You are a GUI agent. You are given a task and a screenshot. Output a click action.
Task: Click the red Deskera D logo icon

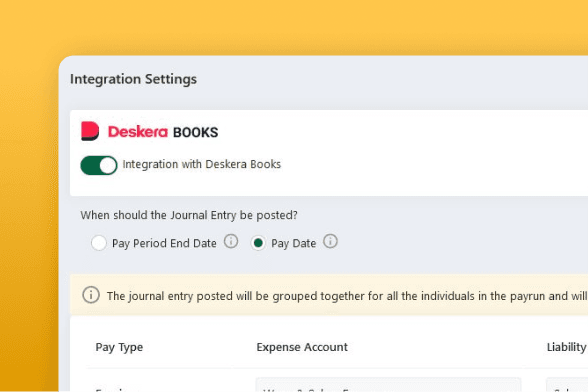[x=90, y=131]
